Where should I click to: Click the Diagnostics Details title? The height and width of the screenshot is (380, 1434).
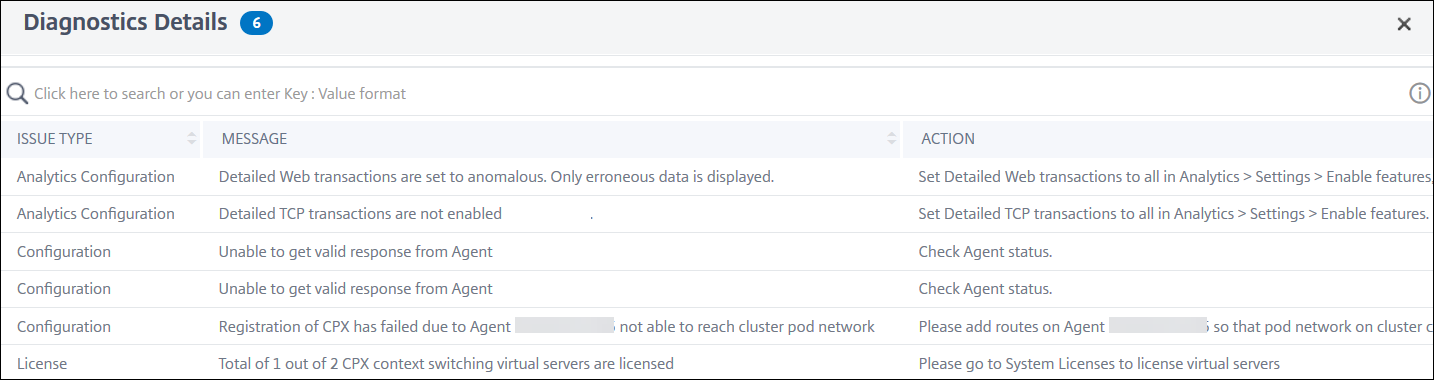tap(125, 23)
